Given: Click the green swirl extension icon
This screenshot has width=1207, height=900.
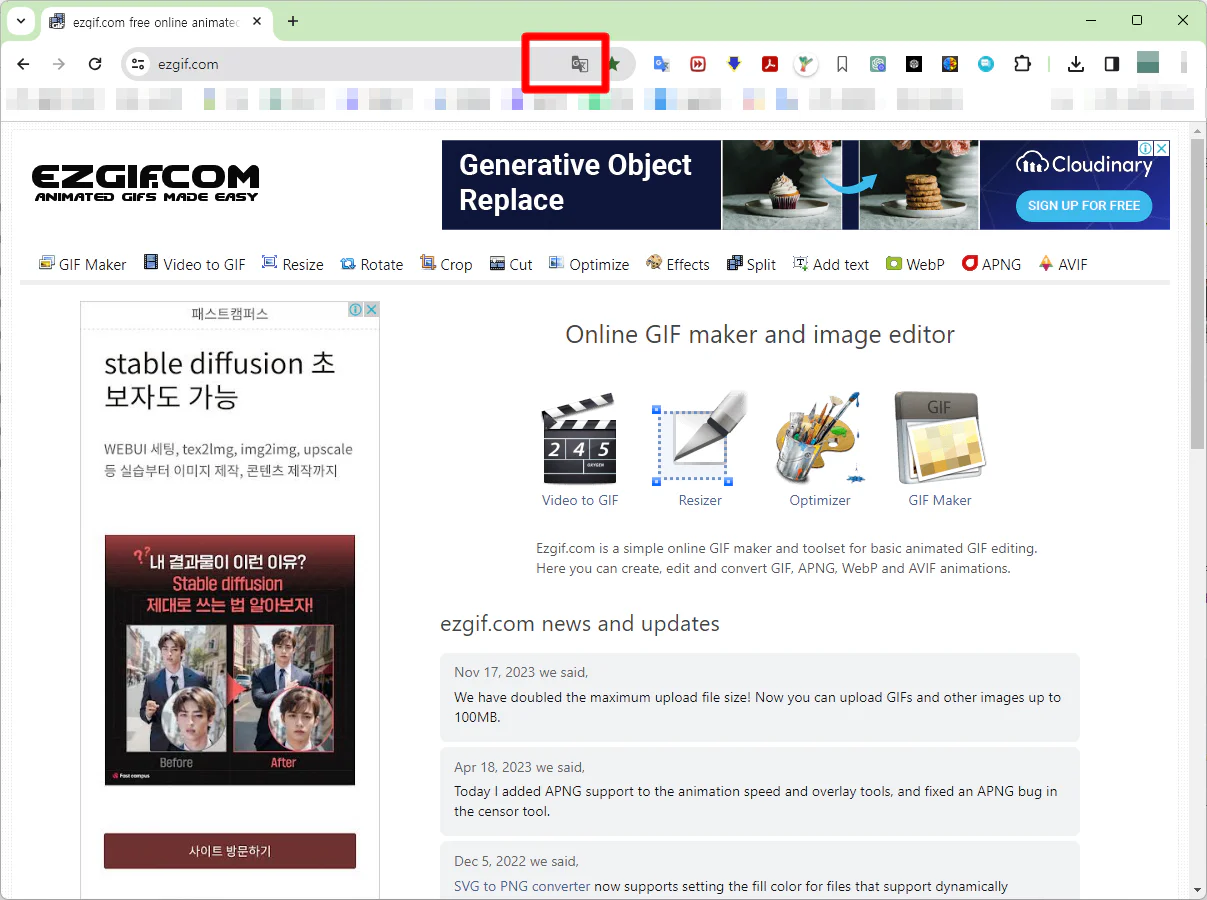Looking at the screenshot, I should coord(878,64).
